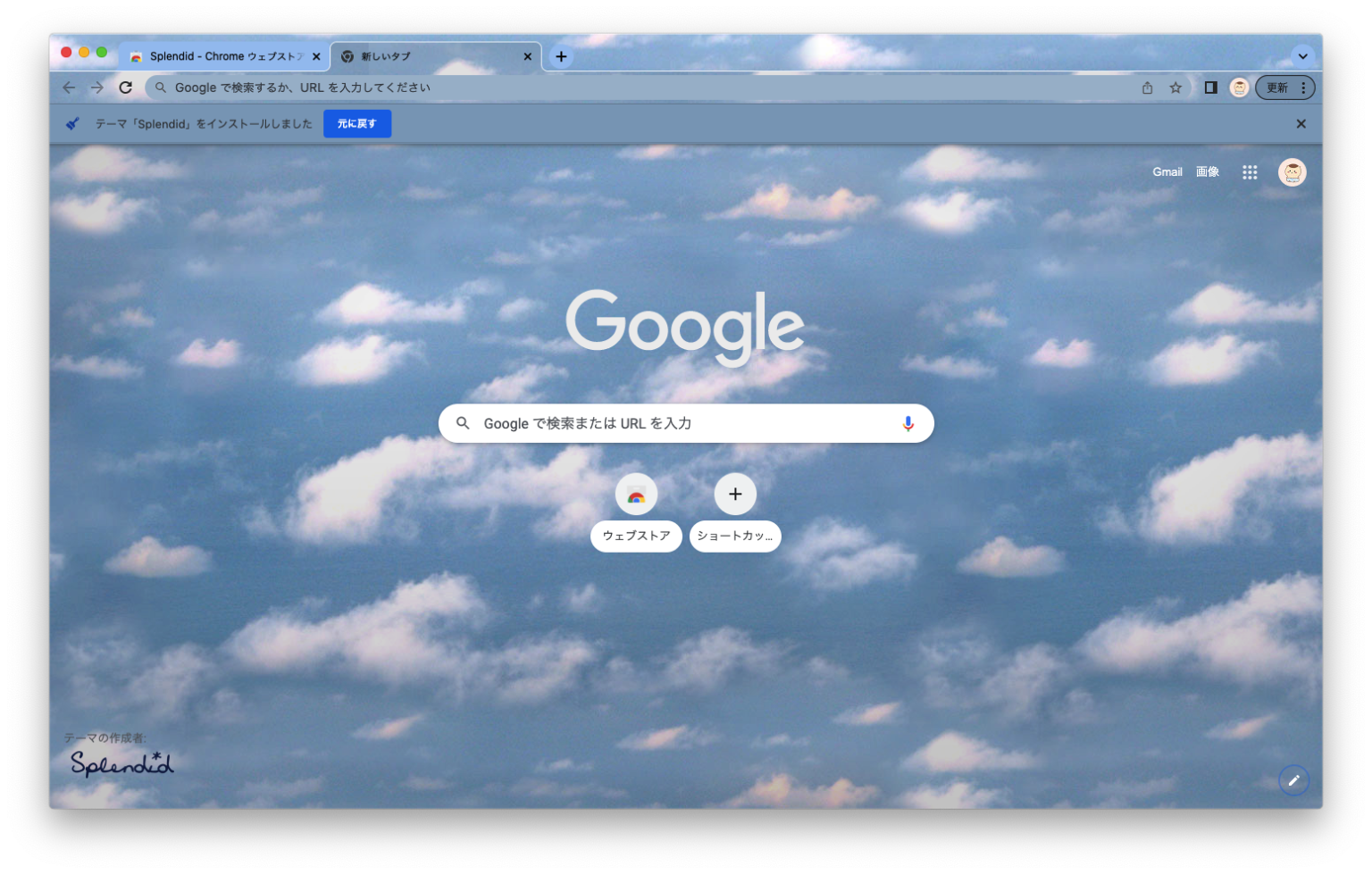Open the browser customization pencil icon

[x=1293, y=779]
